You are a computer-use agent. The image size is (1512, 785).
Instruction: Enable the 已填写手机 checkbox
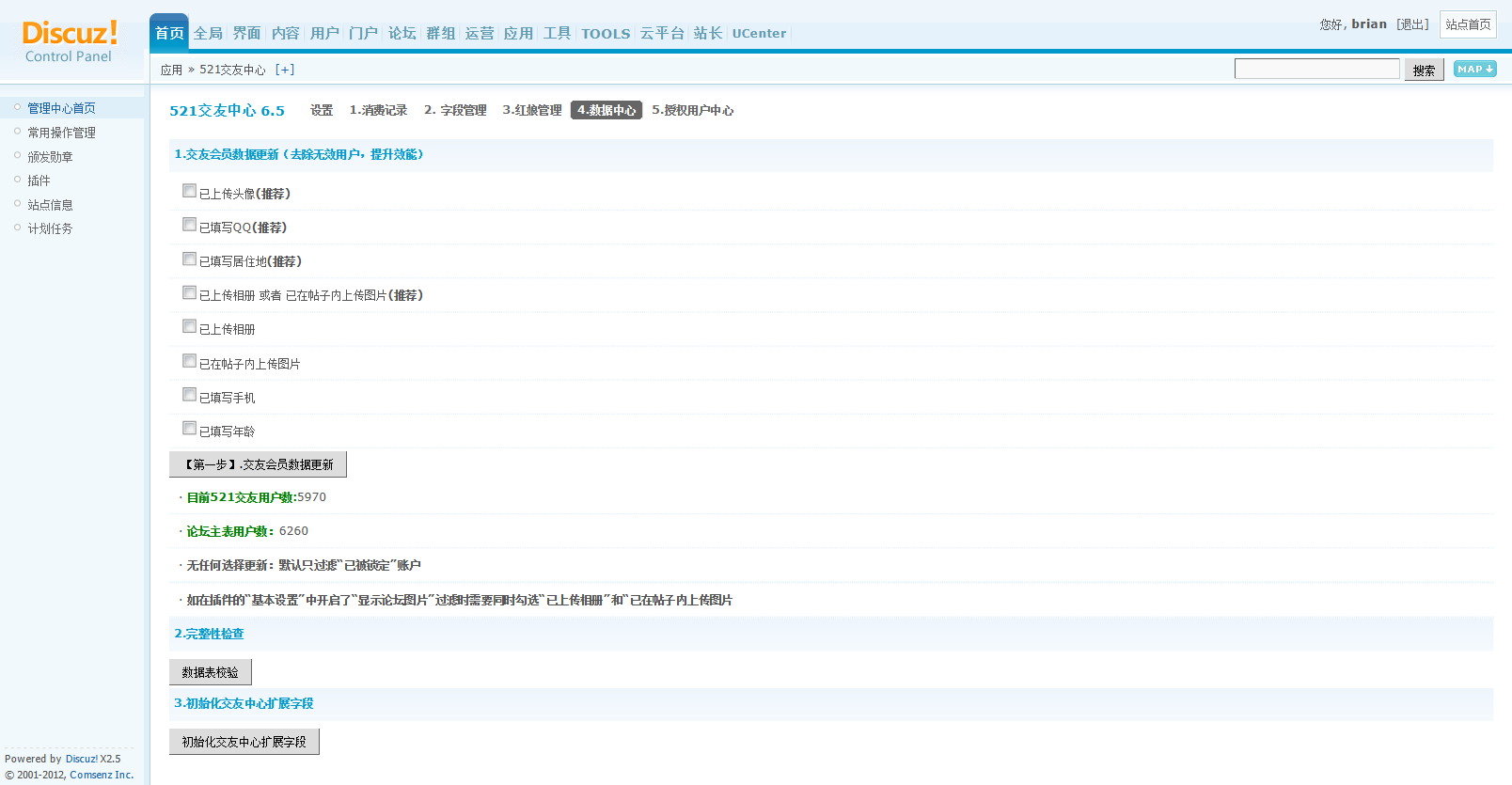pyautogui.click(x=189, y=395)
